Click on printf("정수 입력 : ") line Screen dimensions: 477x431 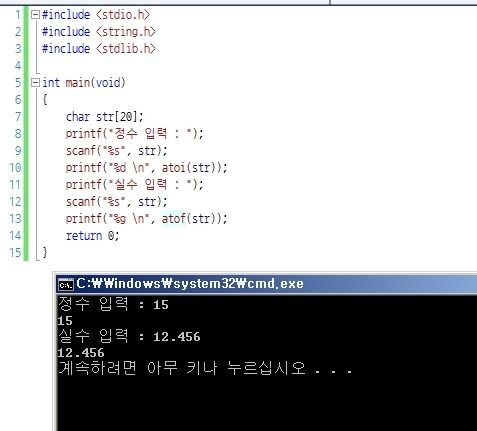click(135, 134)
